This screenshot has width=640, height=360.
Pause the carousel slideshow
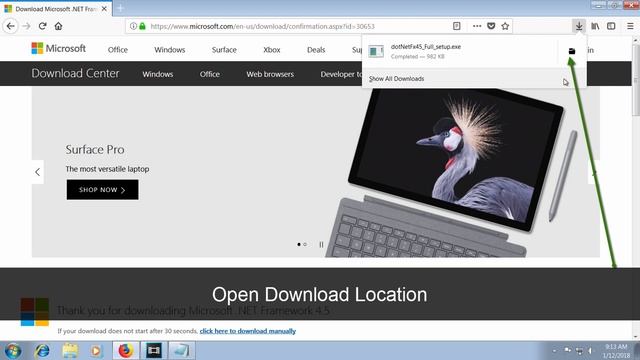click(x=321, y=244)
